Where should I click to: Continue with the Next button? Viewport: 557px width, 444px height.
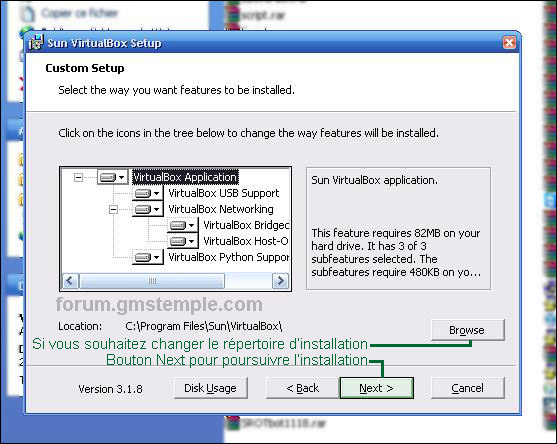click(377, 388)
